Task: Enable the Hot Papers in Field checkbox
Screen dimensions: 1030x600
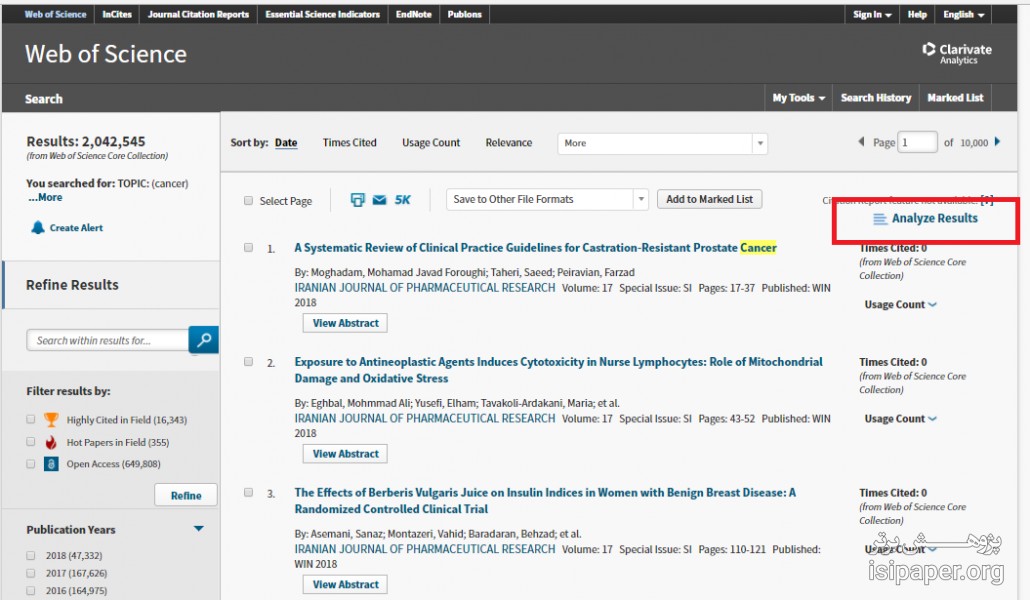Action: pos(31,442)
